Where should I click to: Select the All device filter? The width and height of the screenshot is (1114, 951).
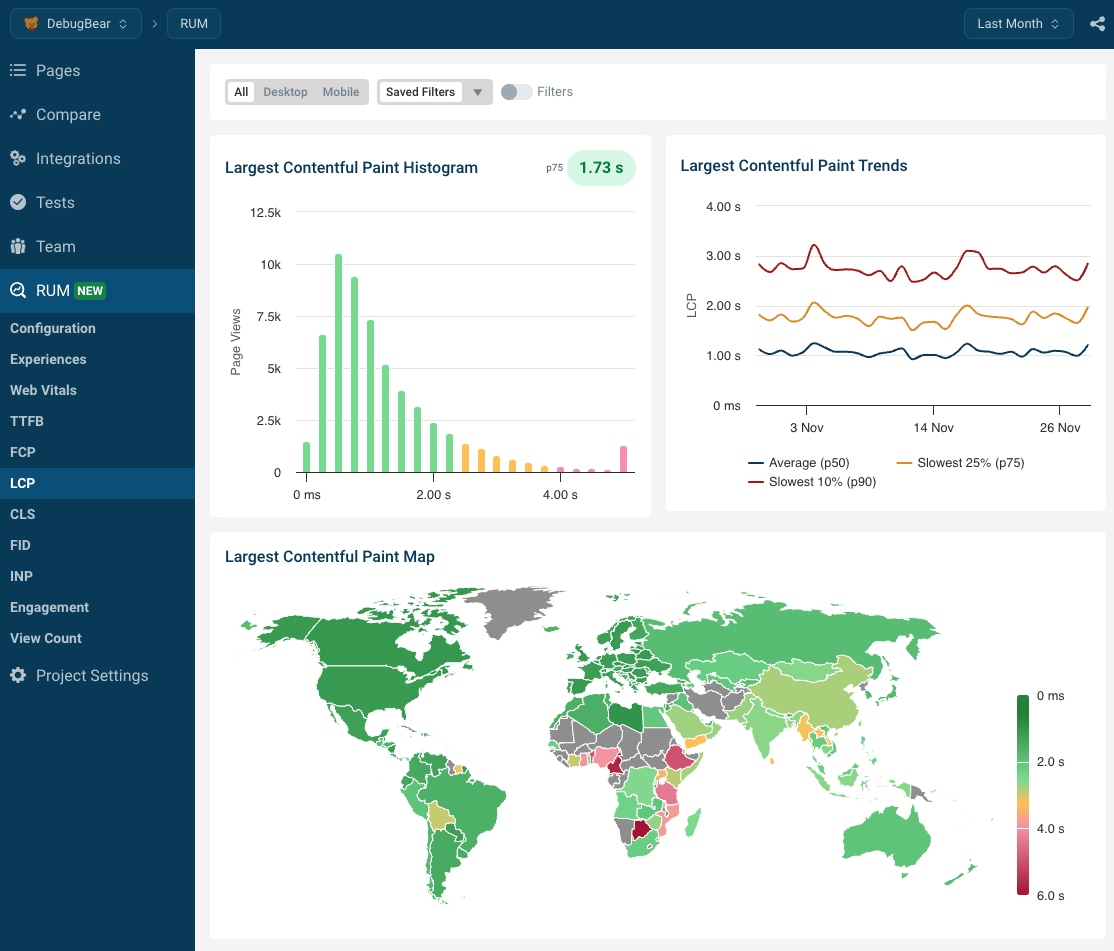click(241, 92)
